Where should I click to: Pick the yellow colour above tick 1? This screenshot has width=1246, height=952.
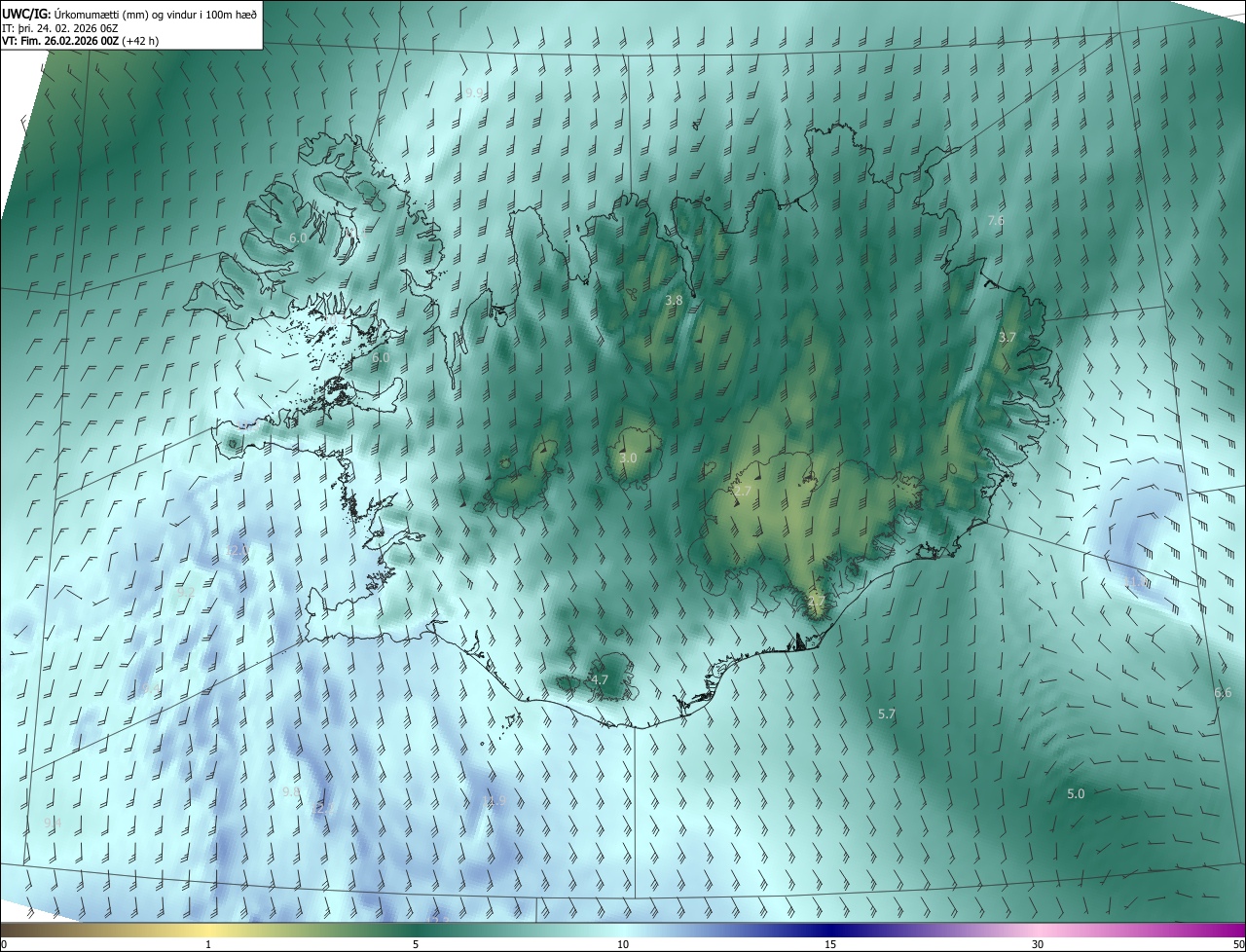tap(208, 930)
